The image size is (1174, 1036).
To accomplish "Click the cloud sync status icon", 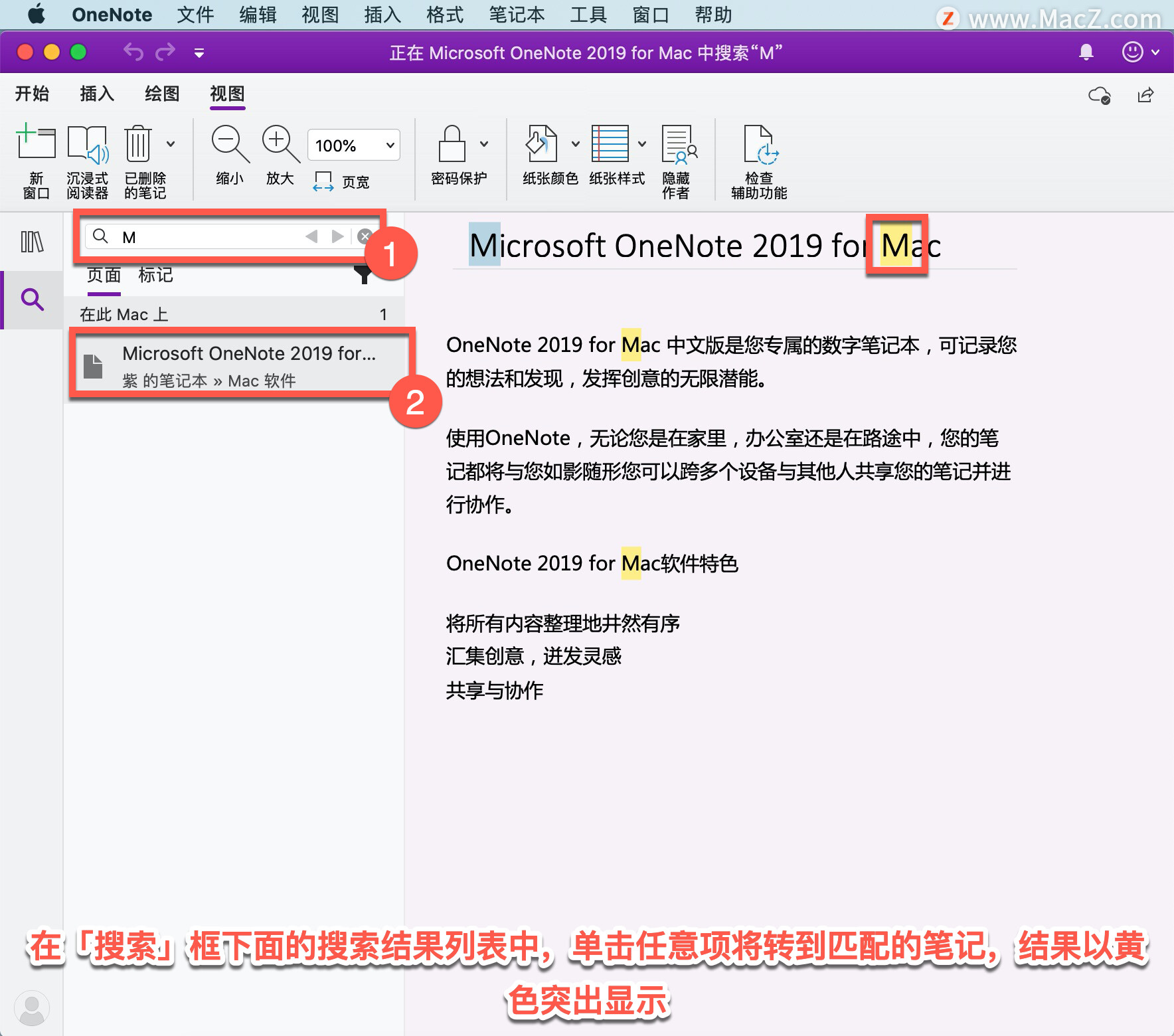I will [1100, 96].
